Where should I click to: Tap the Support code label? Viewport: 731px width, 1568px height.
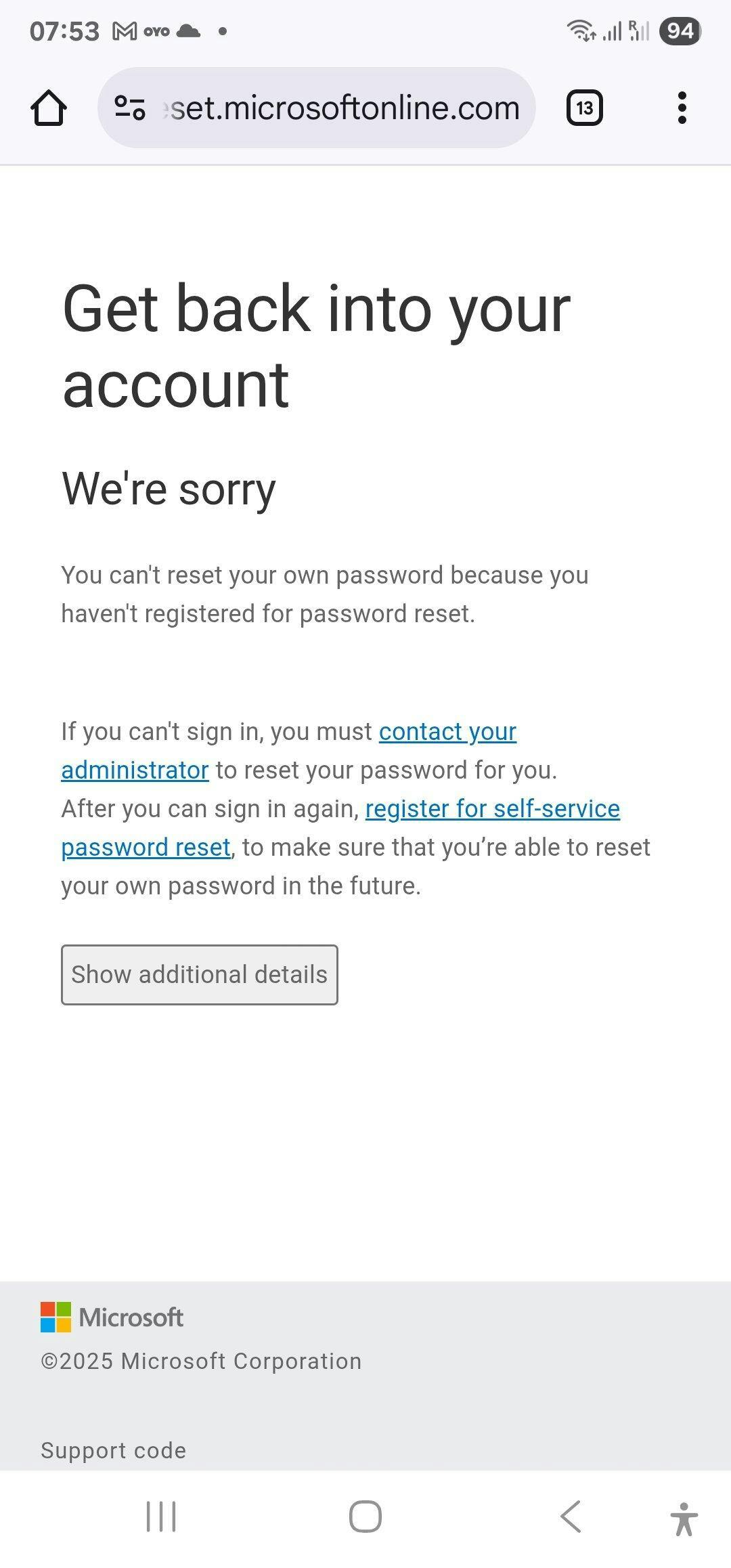pyautogui.click(x=114, y=1450)
